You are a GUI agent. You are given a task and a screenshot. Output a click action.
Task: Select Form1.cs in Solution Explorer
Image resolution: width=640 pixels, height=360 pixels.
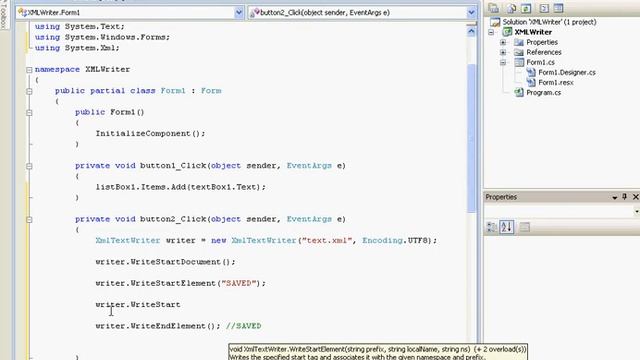coord(540,62)
